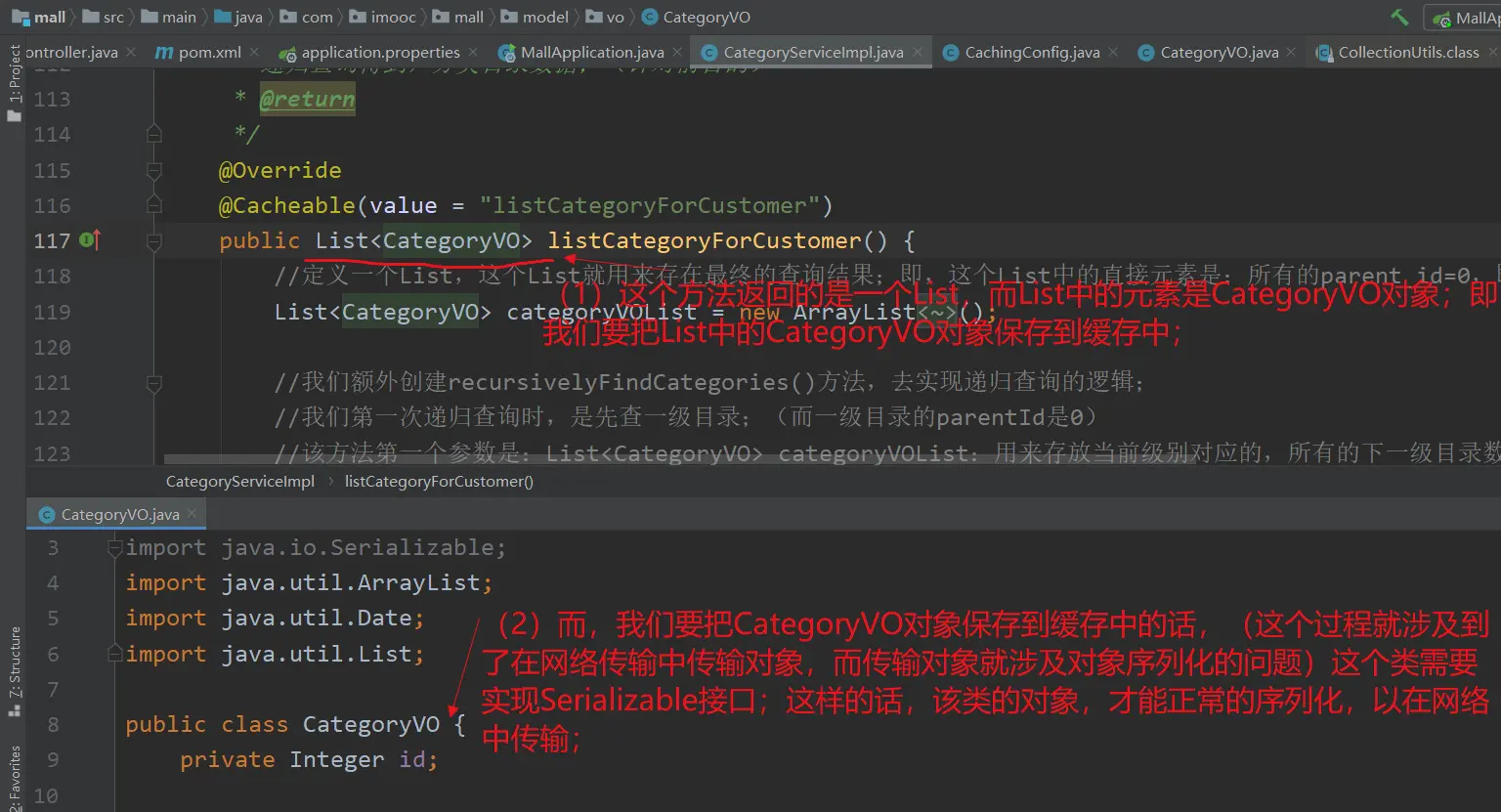Click the CollectionUtils.class file icon
Screen dimensions: 1501x812
(x=1323, y=53)
